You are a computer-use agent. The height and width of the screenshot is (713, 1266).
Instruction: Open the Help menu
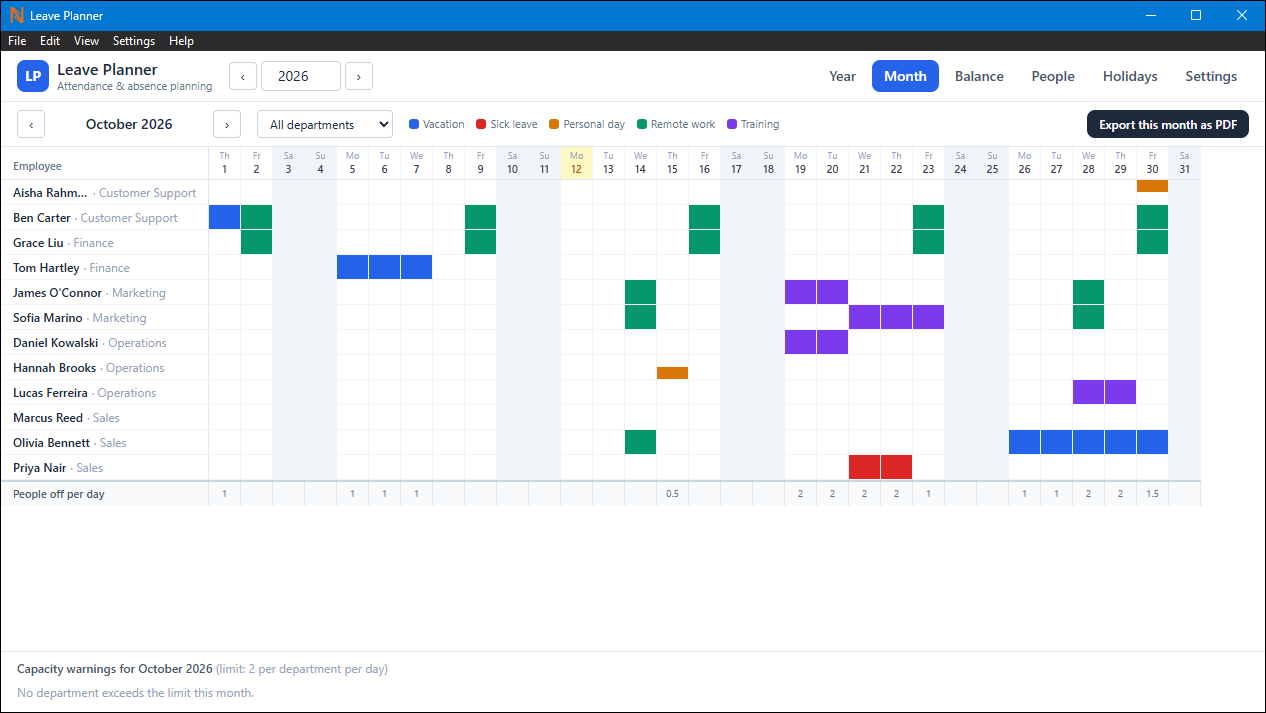(181, 41)
